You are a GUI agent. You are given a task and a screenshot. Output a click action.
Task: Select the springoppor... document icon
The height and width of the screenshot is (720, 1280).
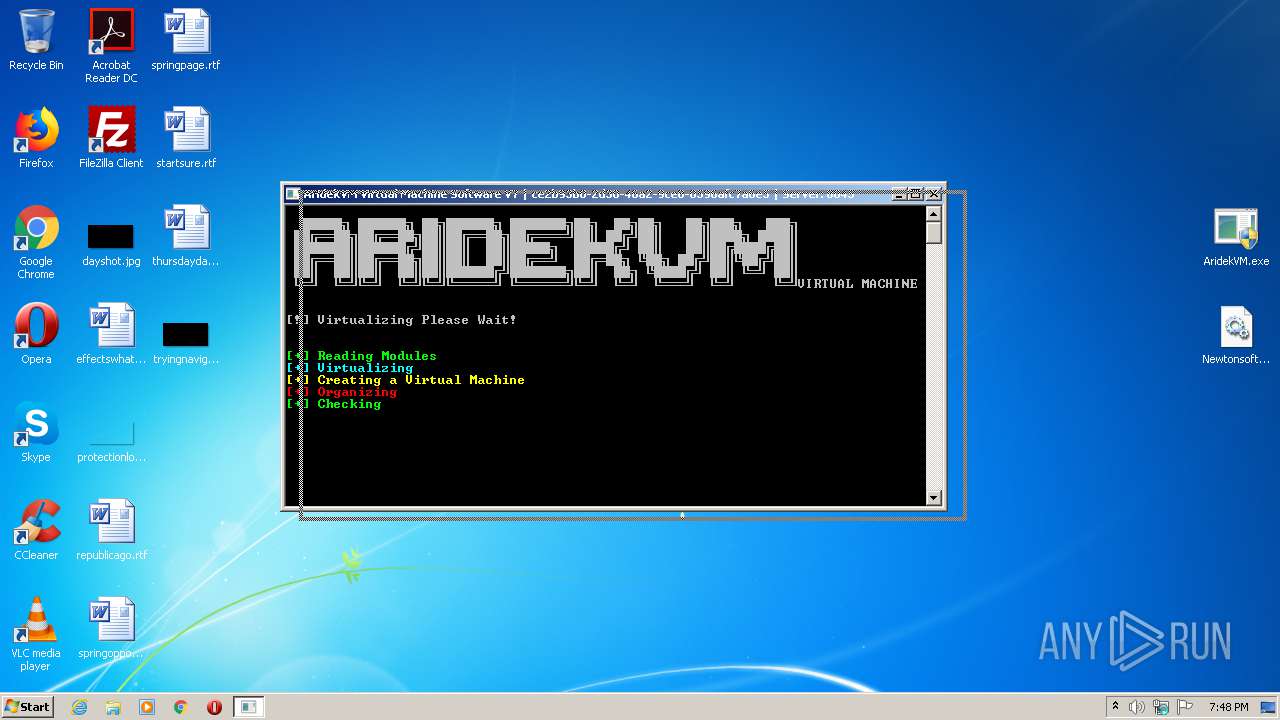click(111, 628)
